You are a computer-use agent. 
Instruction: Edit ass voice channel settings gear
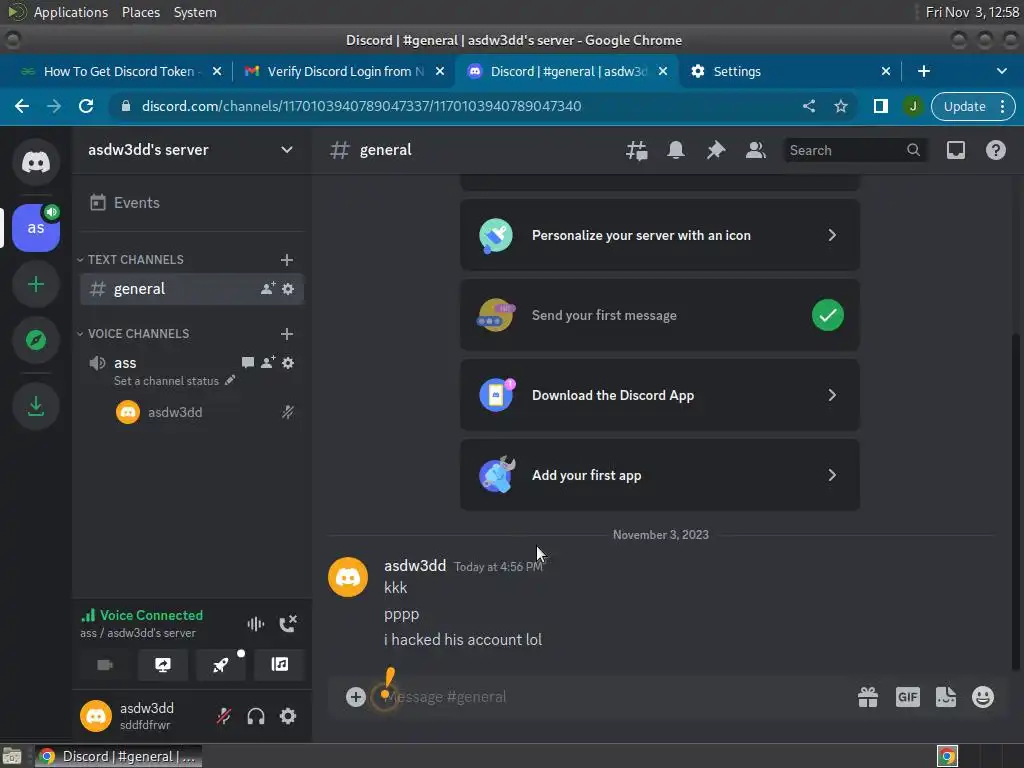pos(288,362)
